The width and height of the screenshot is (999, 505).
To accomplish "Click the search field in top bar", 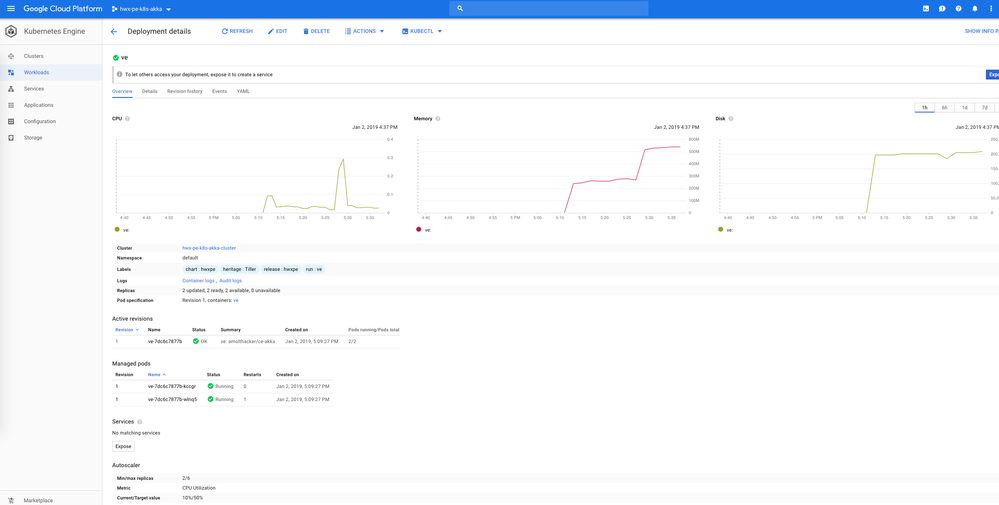I will pos(548,9).
